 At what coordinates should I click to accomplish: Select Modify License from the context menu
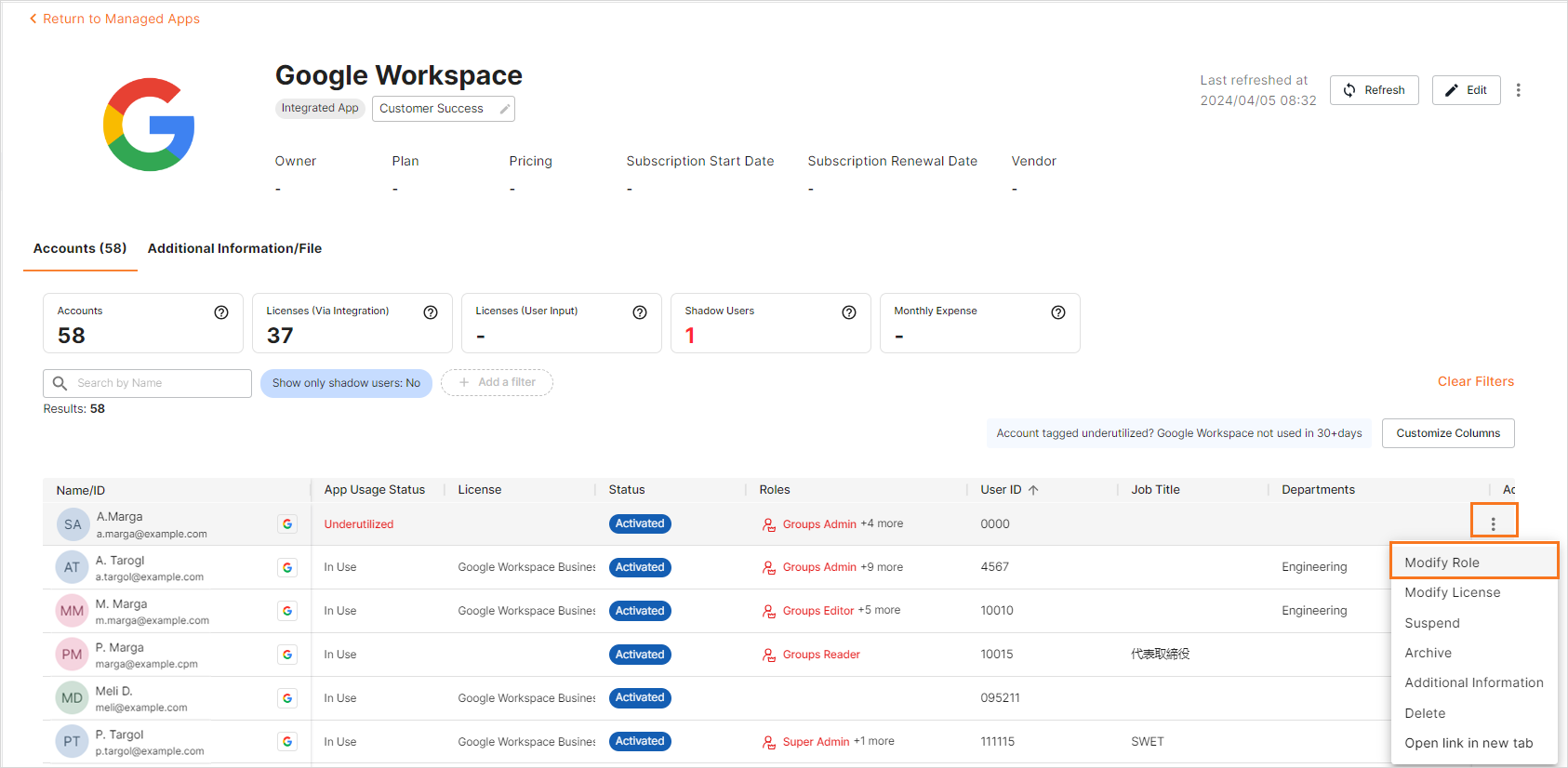tap(1474, 592)
